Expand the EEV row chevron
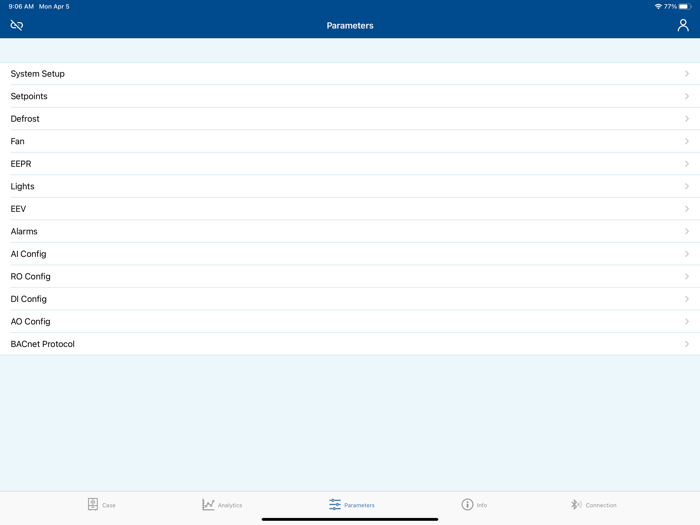 [x=687, y=209]
